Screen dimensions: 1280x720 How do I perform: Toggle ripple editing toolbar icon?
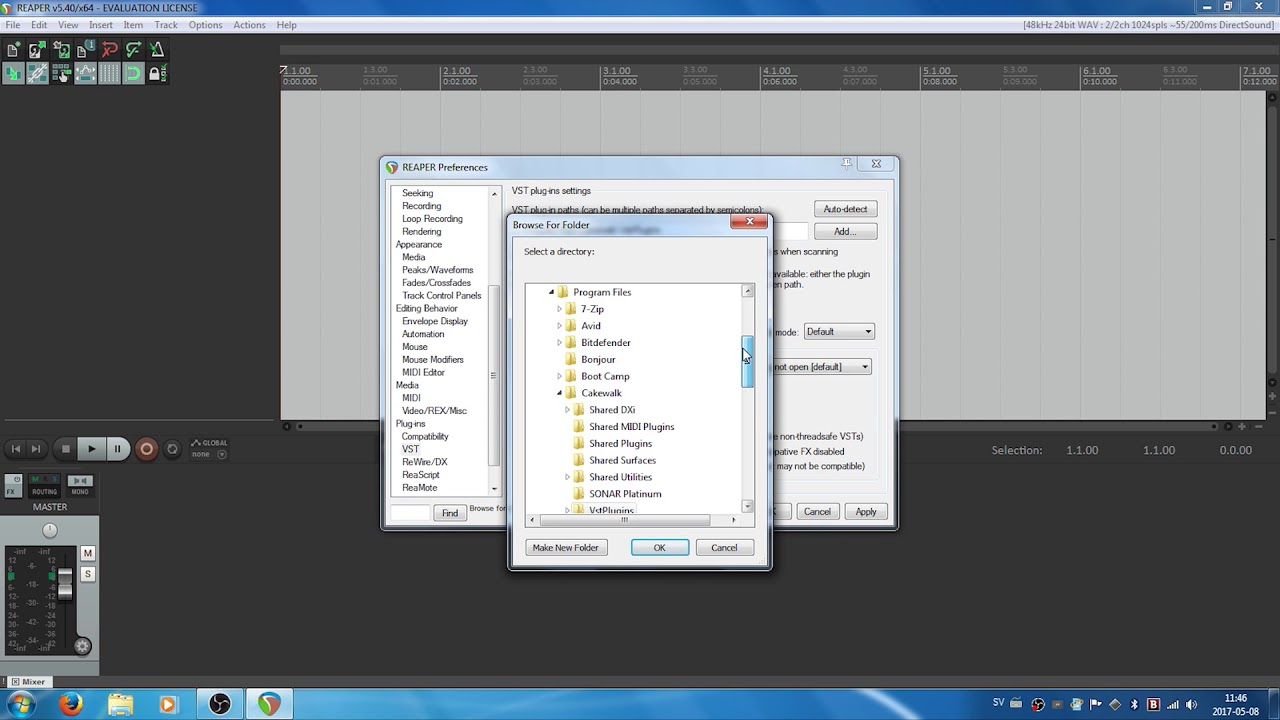[x=62, y=73]
